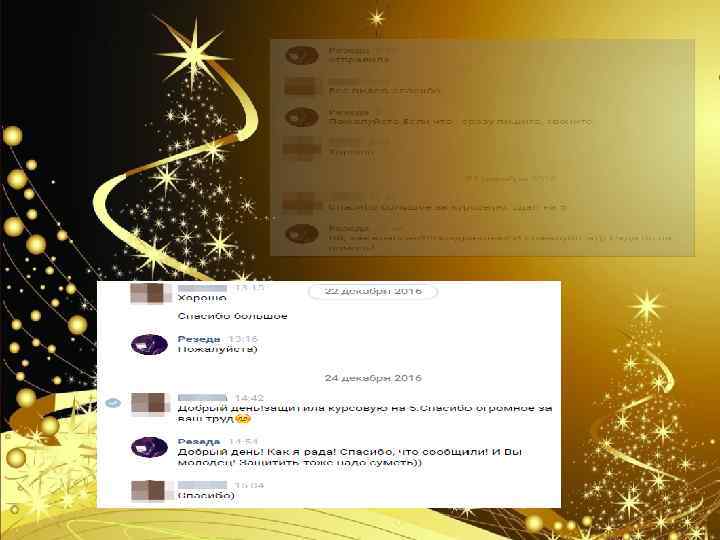Click Резеда's avatar beside faded "отправила" message
Image resolution: width=720 pixels, height=540 pixels.
coord(302,55)
